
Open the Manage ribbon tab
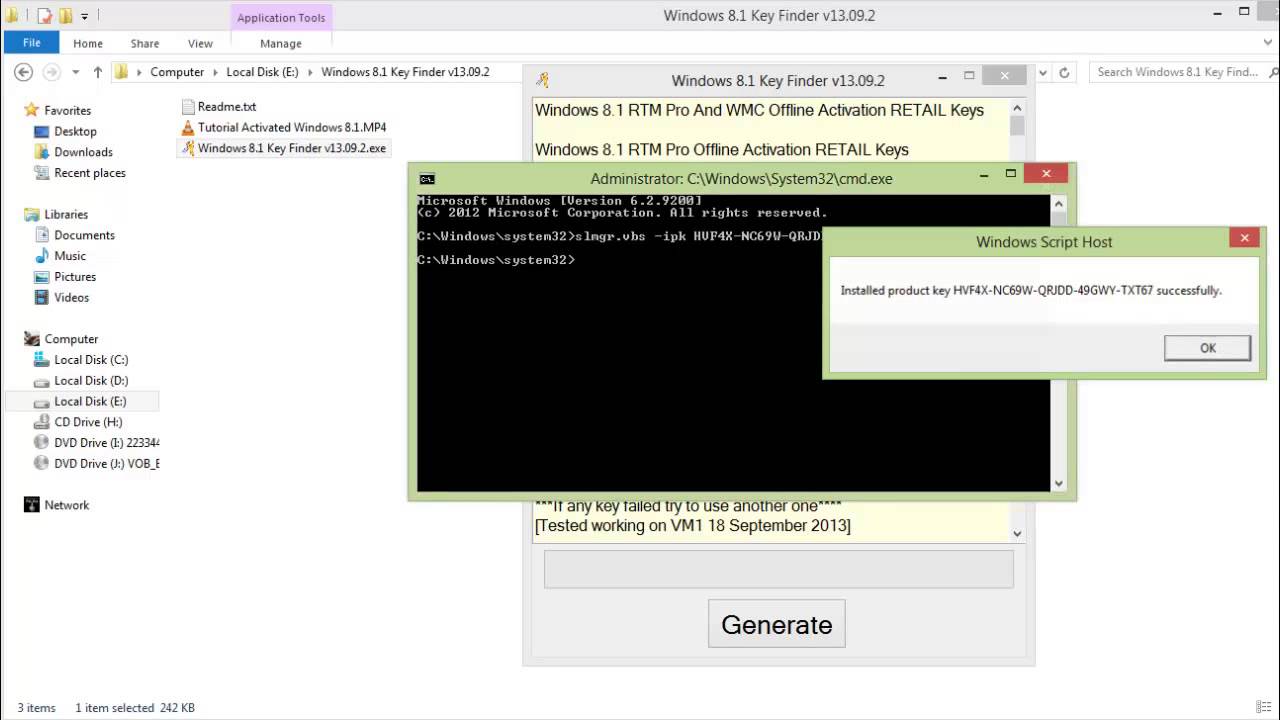pos(281,43)
